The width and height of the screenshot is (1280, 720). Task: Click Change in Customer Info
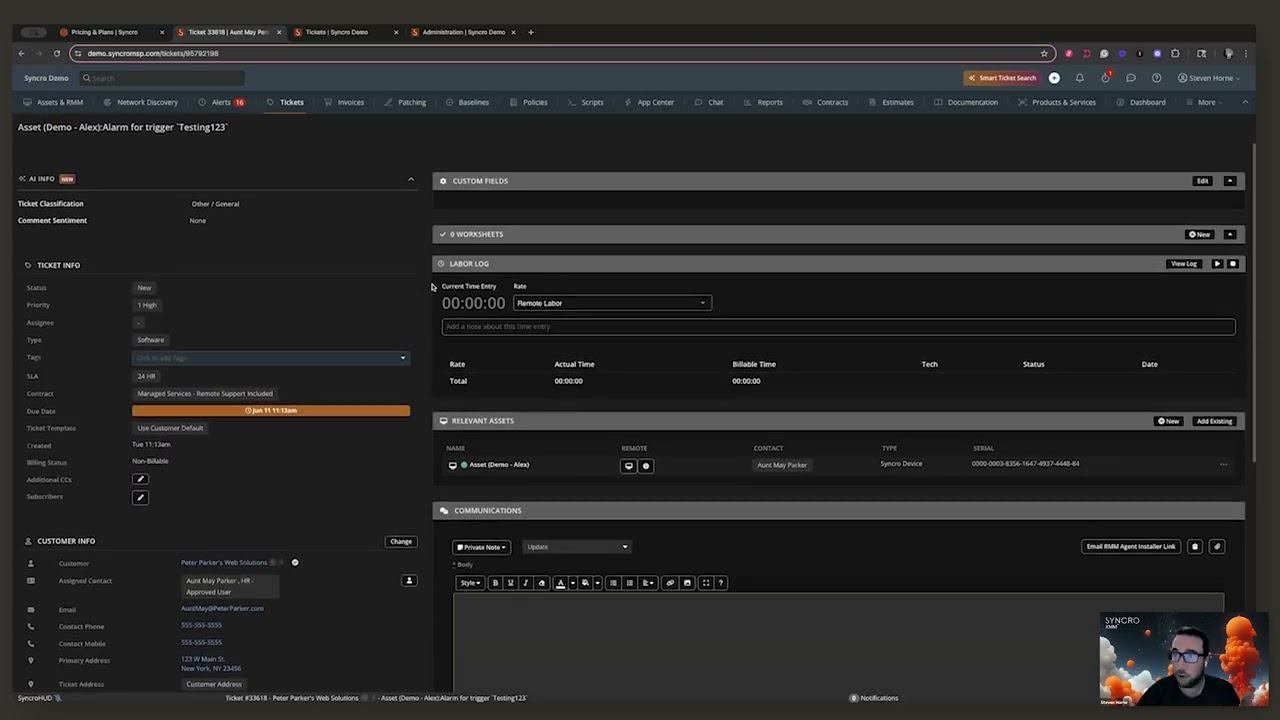[x=401, y=542]
